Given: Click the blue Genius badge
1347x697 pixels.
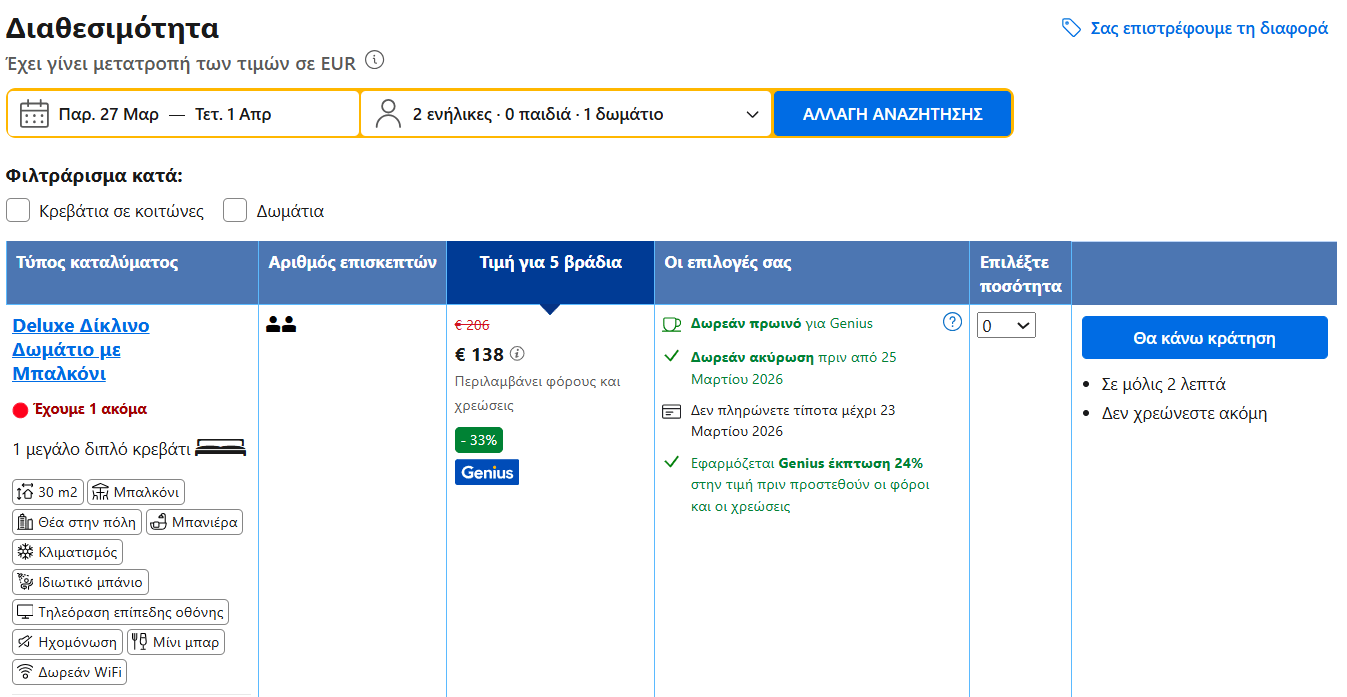Looking at the screenshot, I should point(487,472).
